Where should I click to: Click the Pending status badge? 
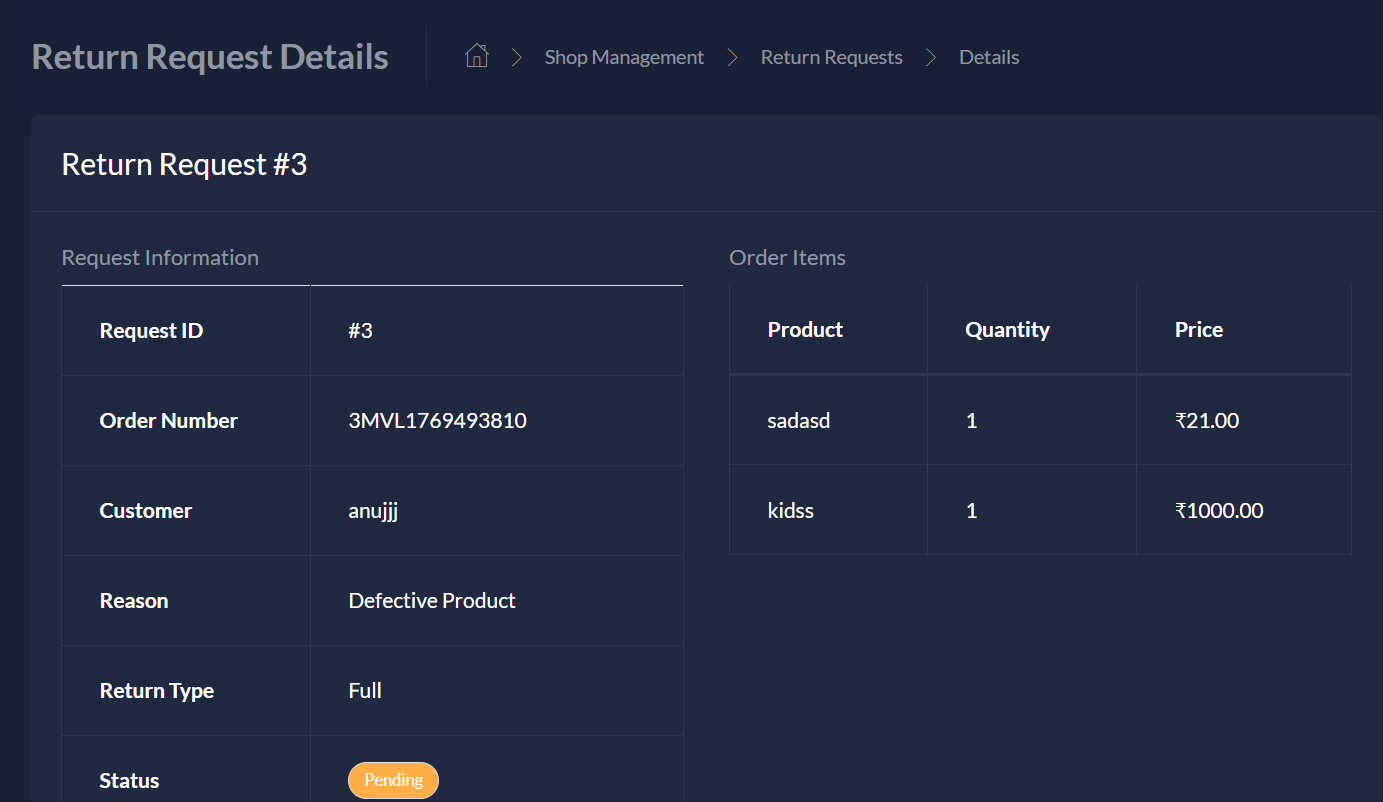[x=393, y=780]
